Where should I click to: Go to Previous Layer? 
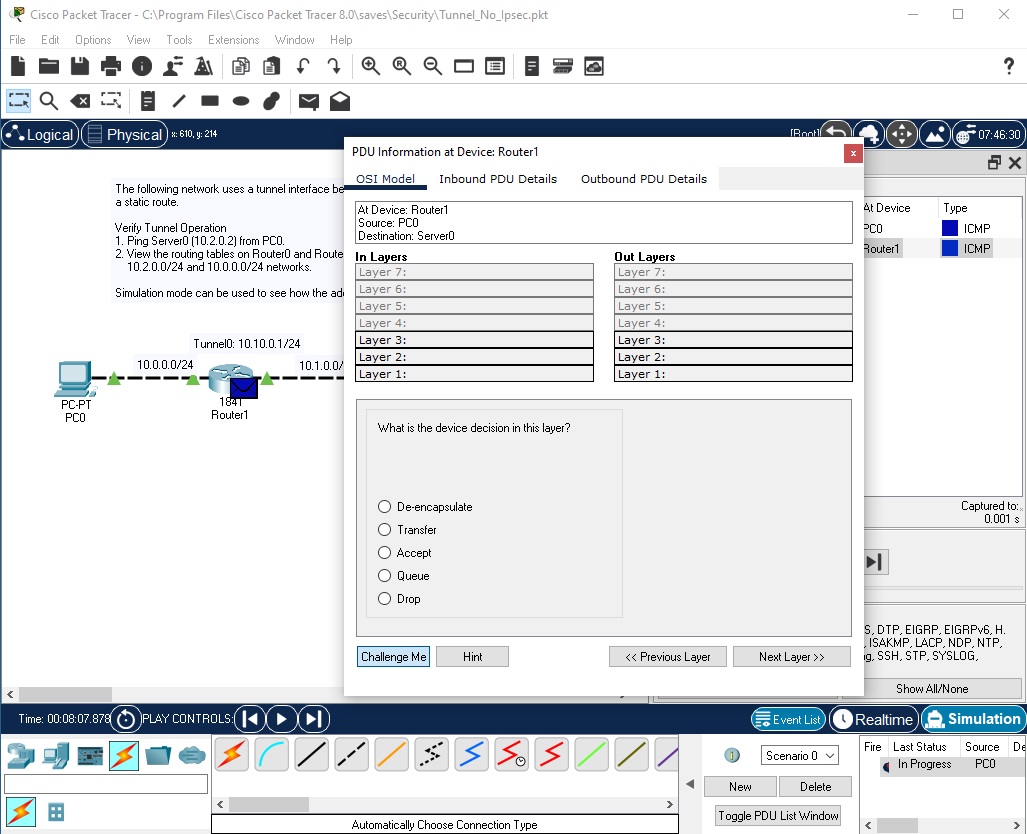(x=667, y=657)
